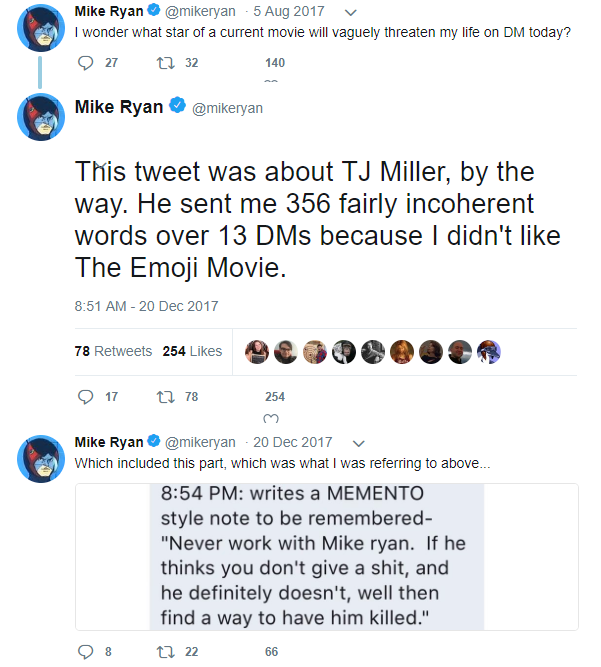
Task: Expand the 5 Aug 2017 tweet options chevron
Action: point(350,13)
